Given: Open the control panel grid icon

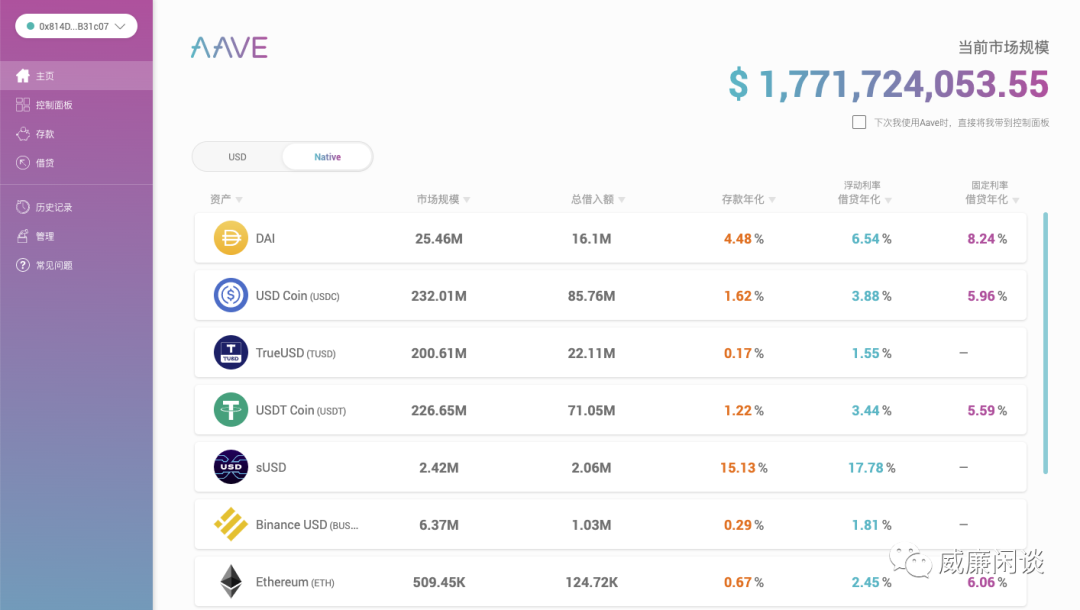Looking at the screenshot, I should [x=23, y=105].
